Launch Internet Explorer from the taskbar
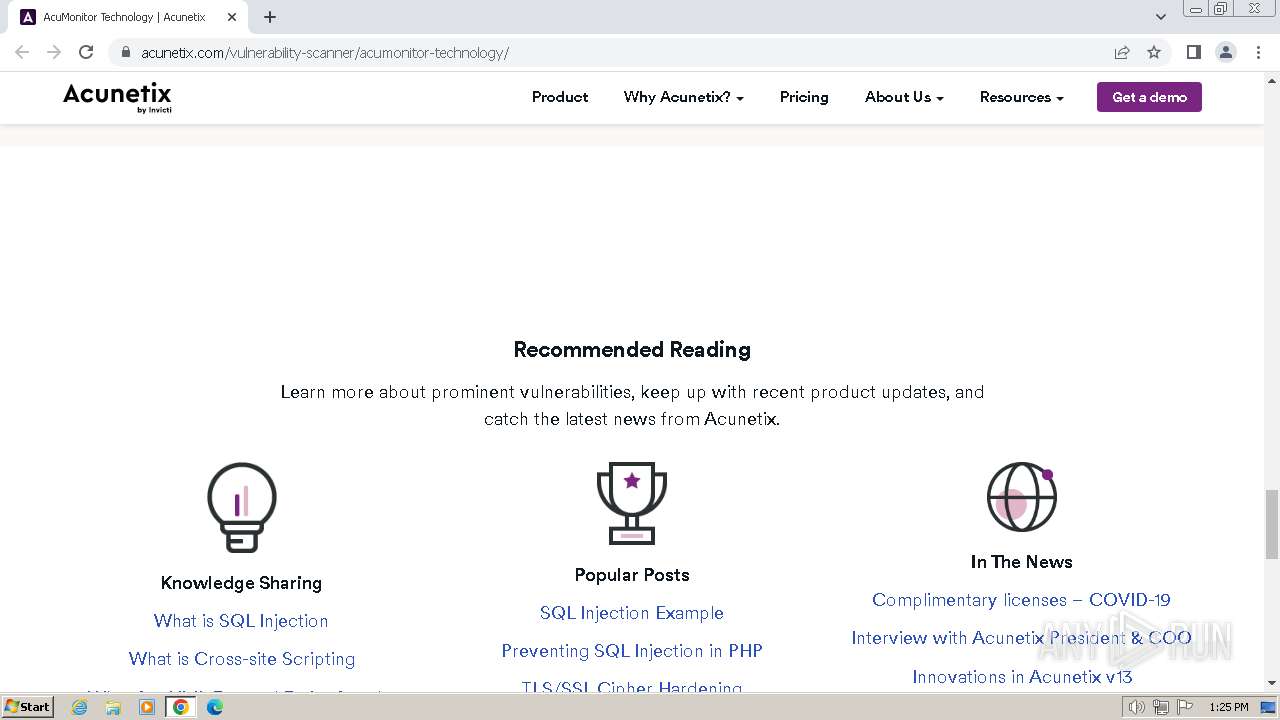This screenshot has width=1280, height=720. pos(79,707)
